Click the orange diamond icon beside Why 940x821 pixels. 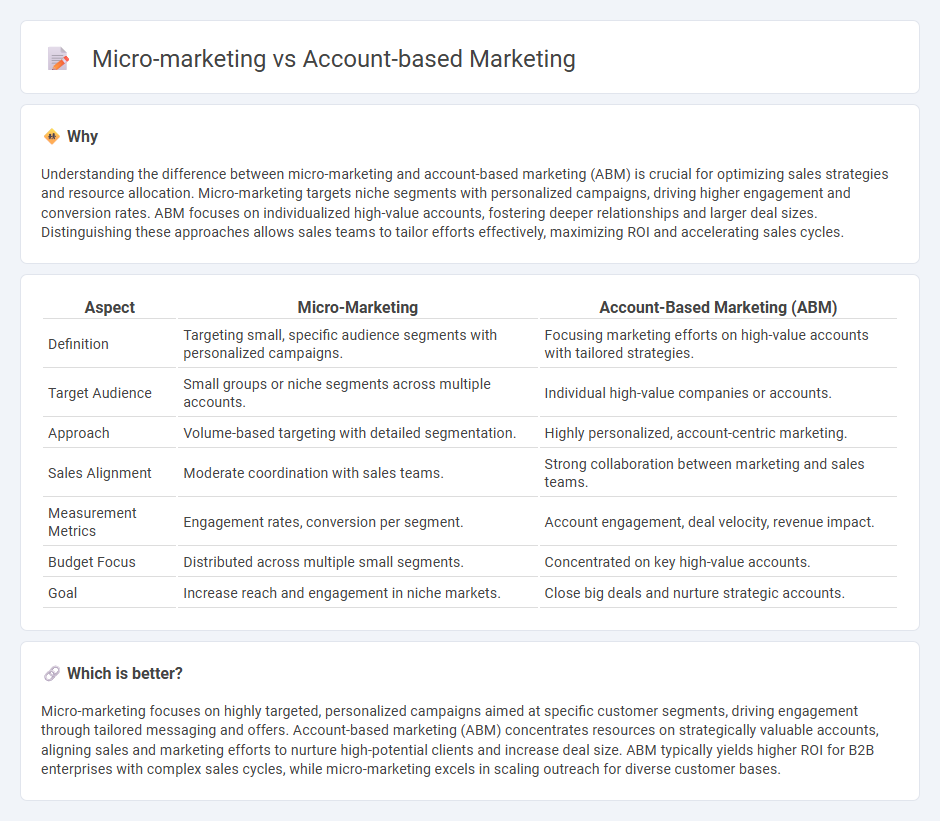point(52,137)
